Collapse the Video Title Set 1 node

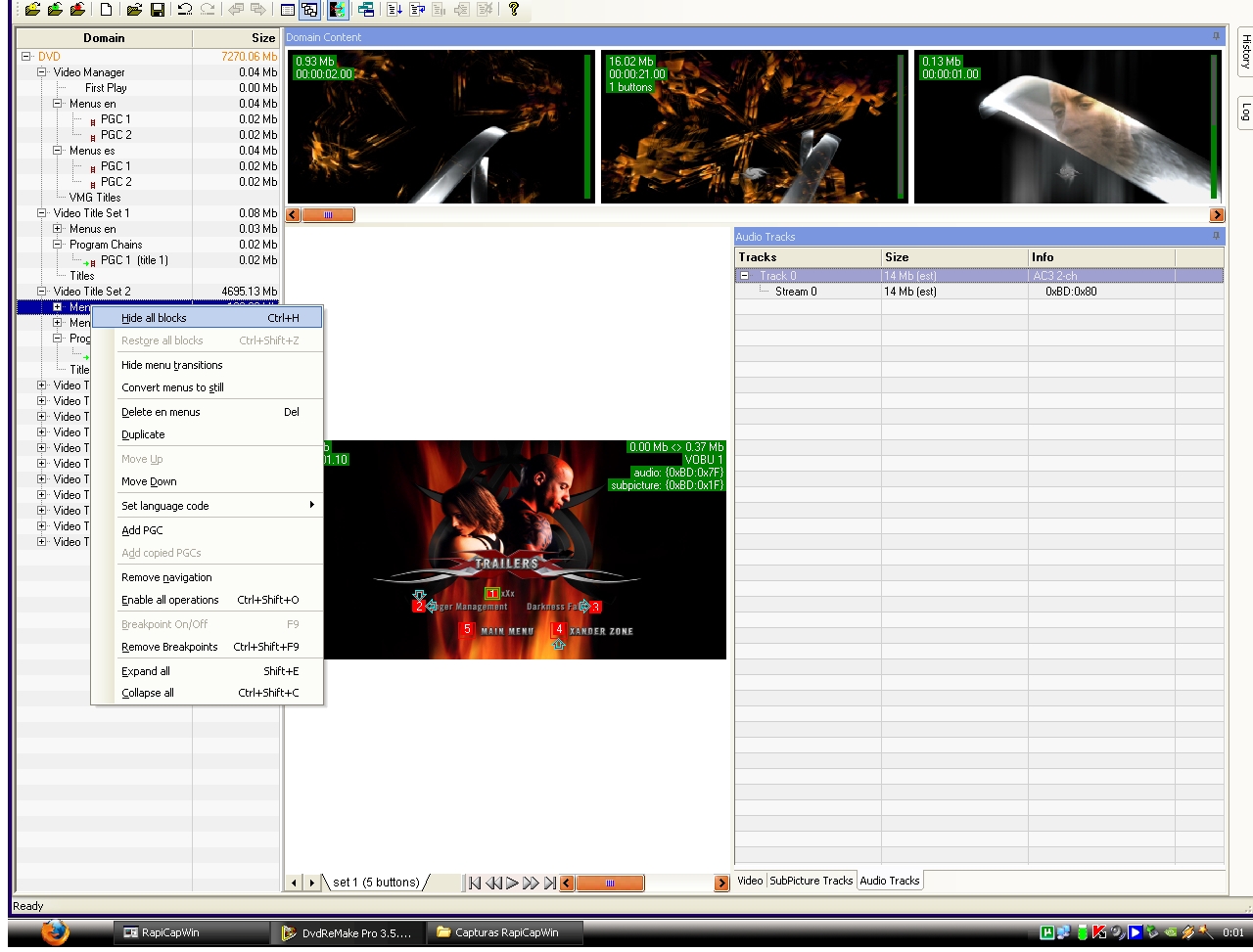[x=42, y=213]
